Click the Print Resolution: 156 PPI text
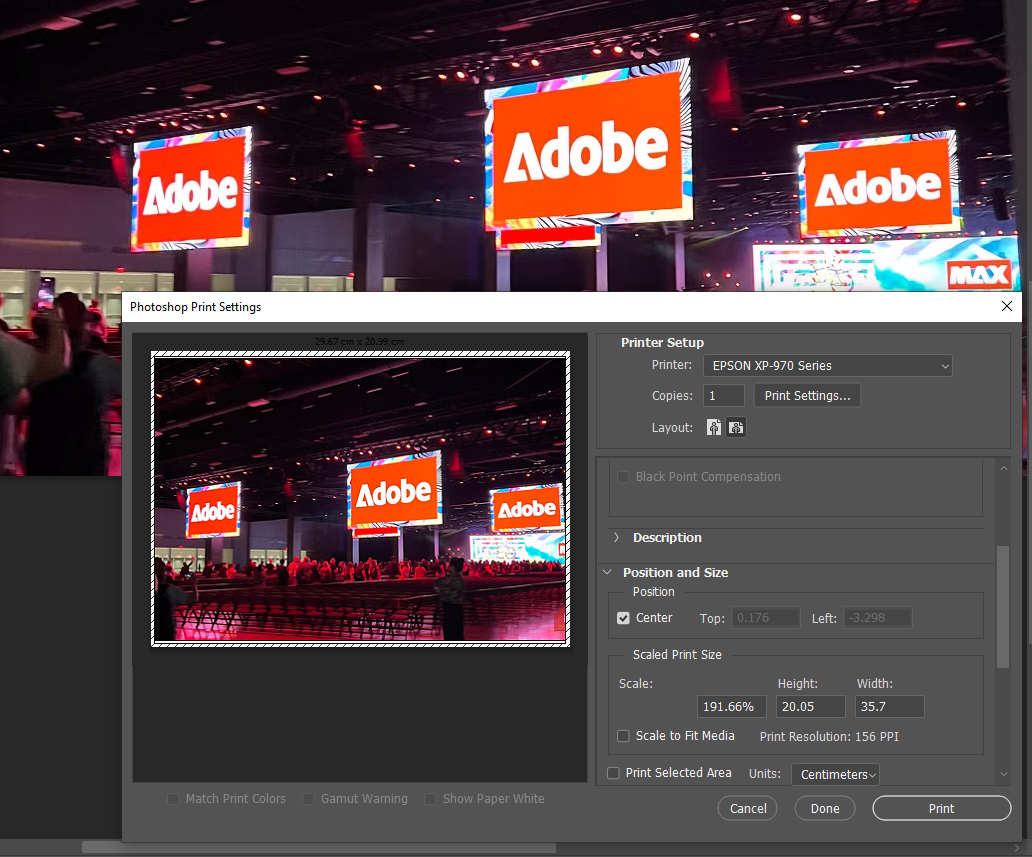The height and width of the screenshot is (857, 1032). coord(829,737)
